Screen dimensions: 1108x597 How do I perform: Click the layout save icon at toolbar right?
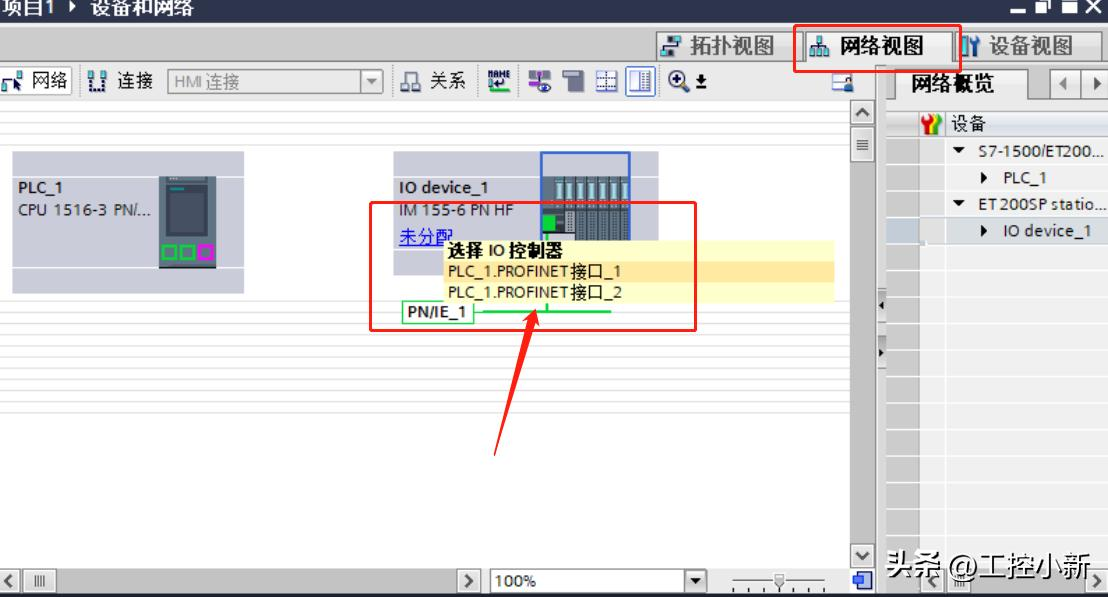(842, 83)
